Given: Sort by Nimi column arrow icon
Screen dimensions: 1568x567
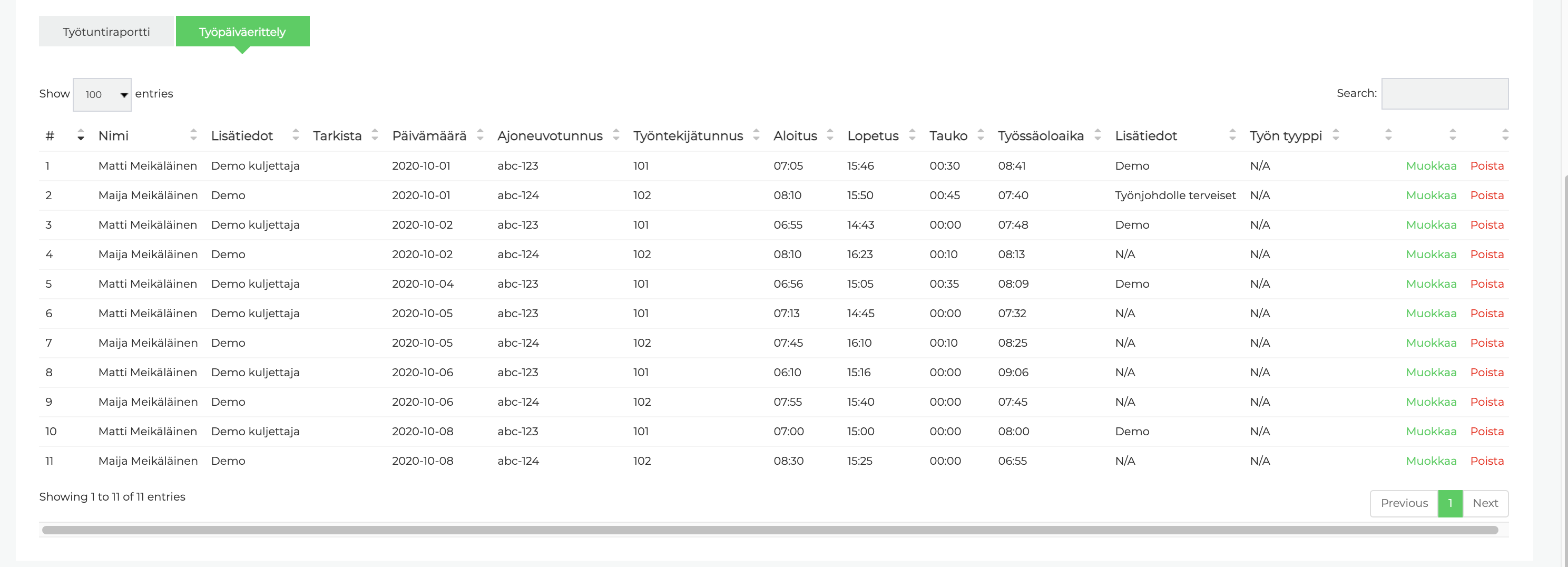Looking at the screenshot, I should tap(193, 135).
